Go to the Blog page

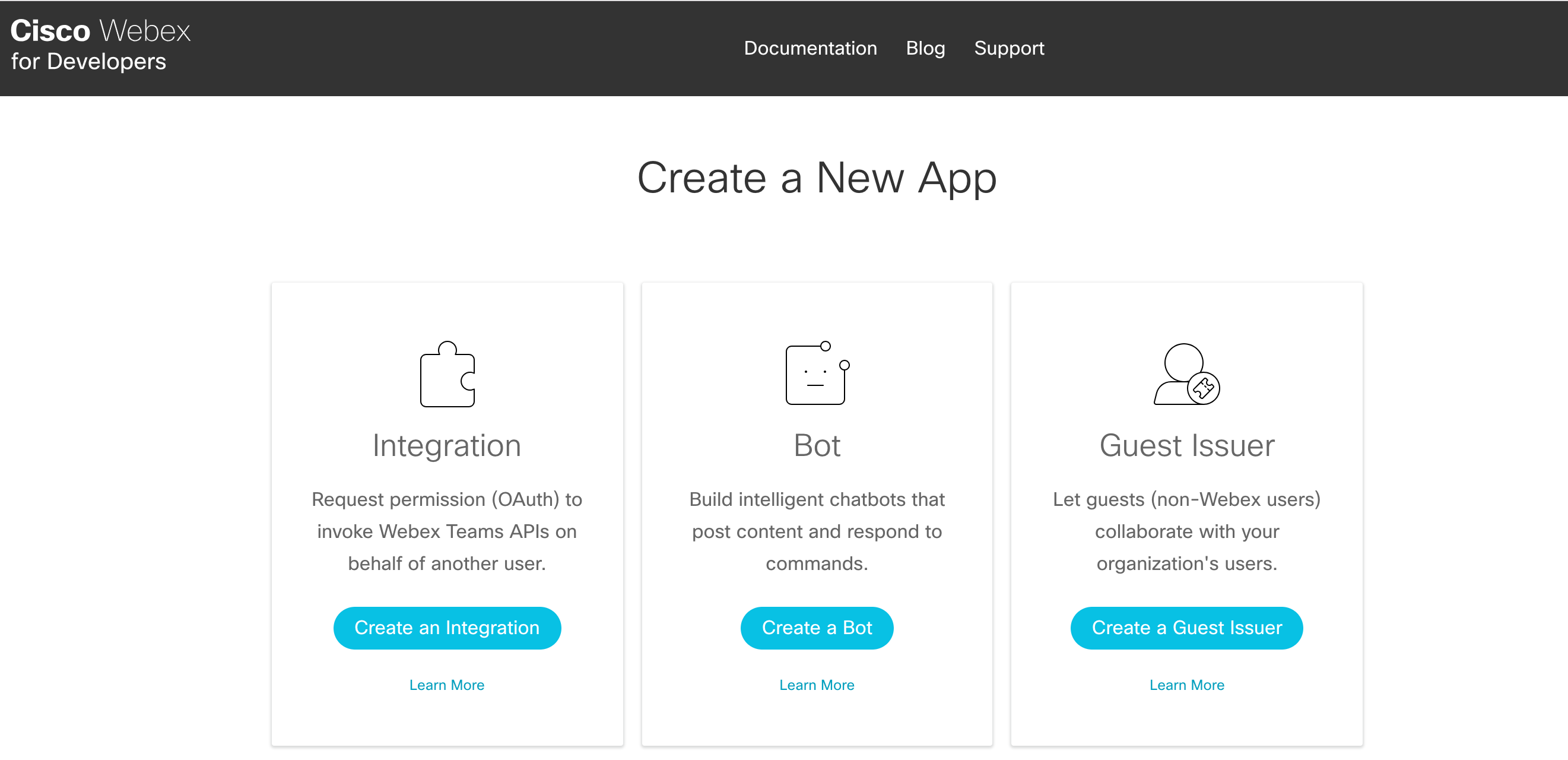[x=925, y=48]
